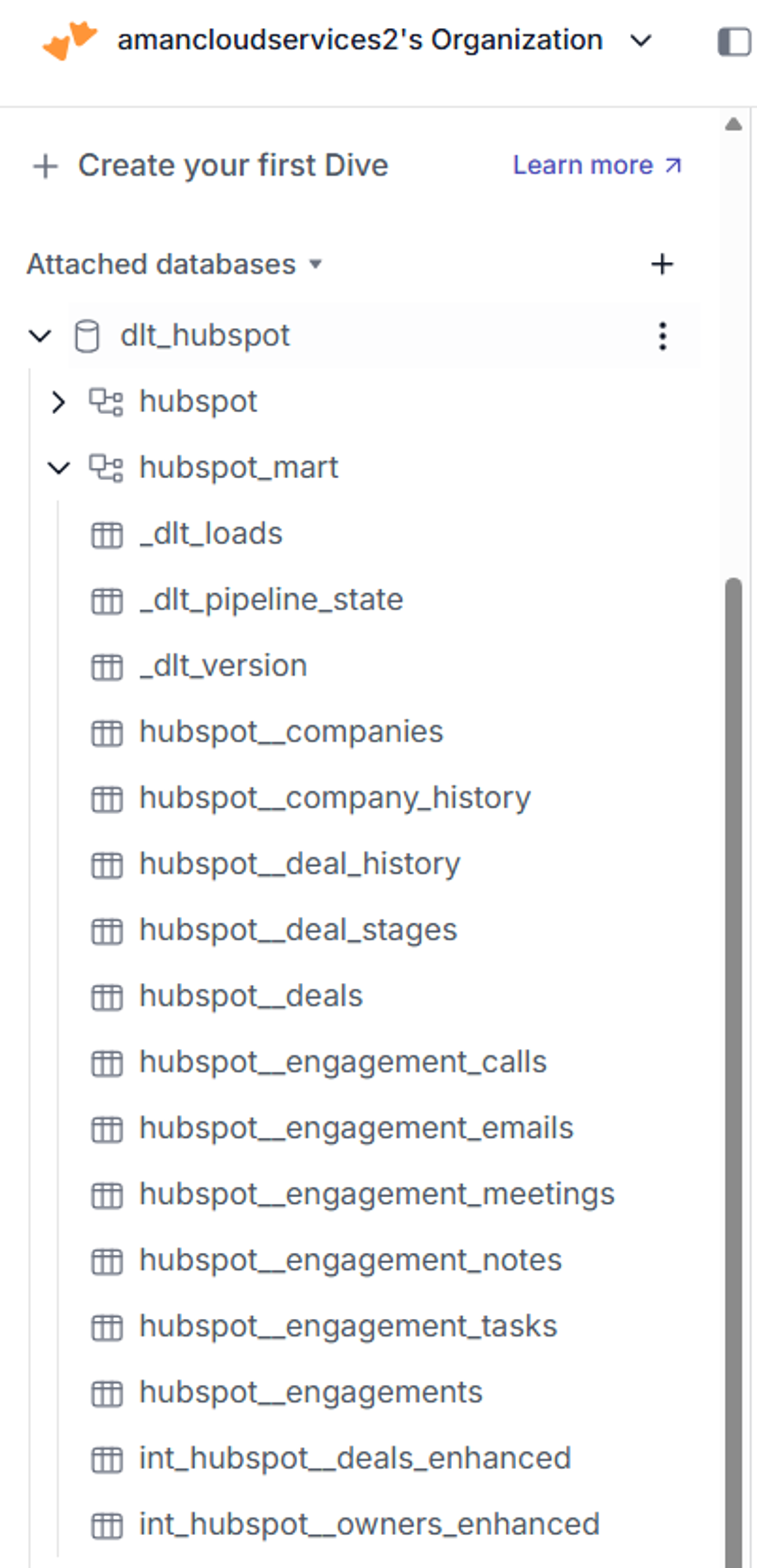
Task: Toggle the sidebar panel collapse icon
Action: click(x=734, y=42)
